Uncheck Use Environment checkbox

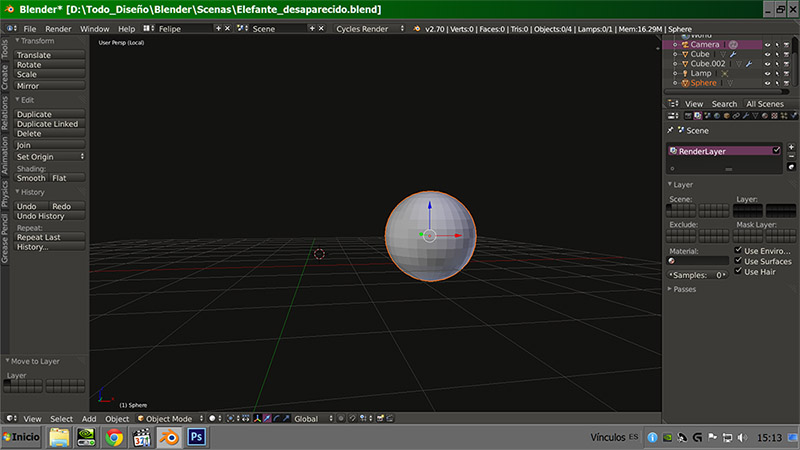coord(738,250)
